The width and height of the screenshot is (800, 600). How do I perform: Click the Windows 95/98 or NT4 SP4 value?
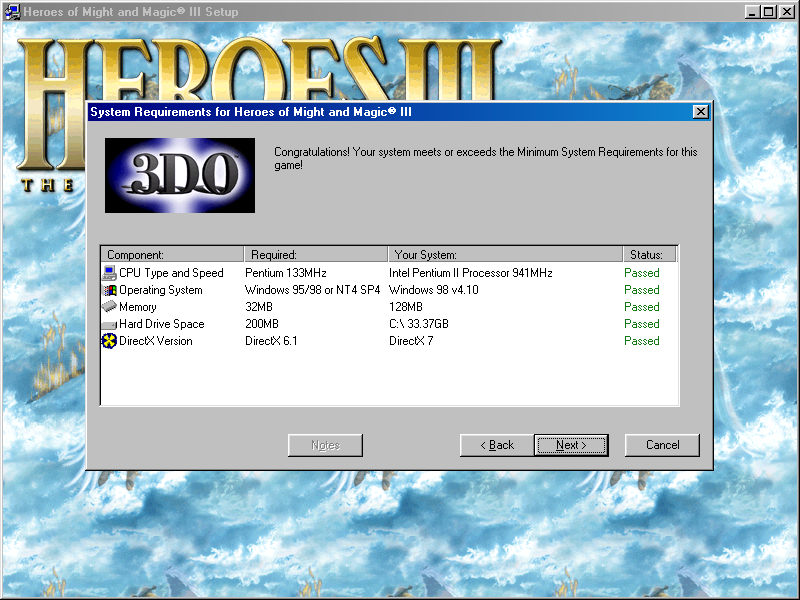313,290
